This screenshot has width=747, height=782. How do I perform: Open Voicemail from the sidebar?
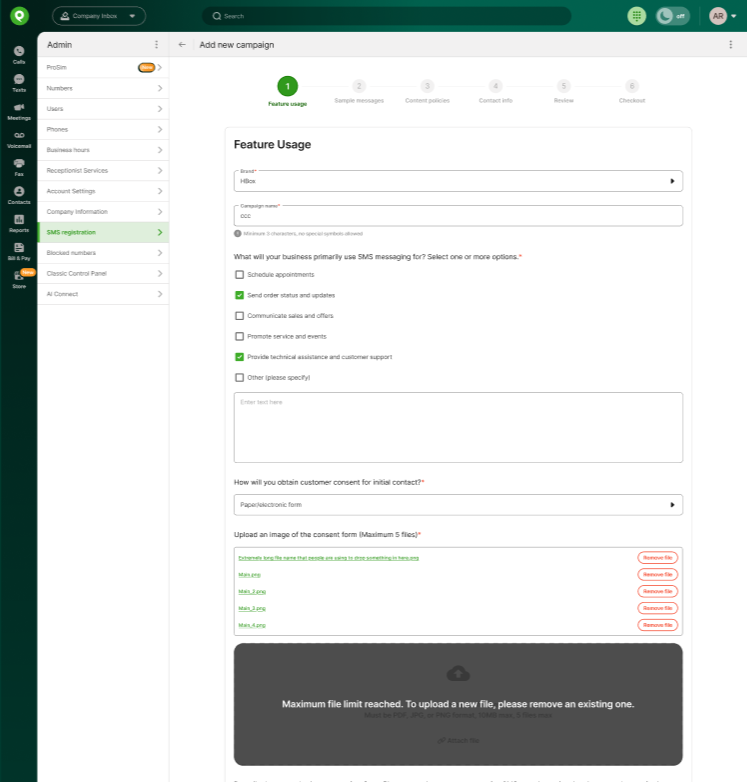[19, 138]
